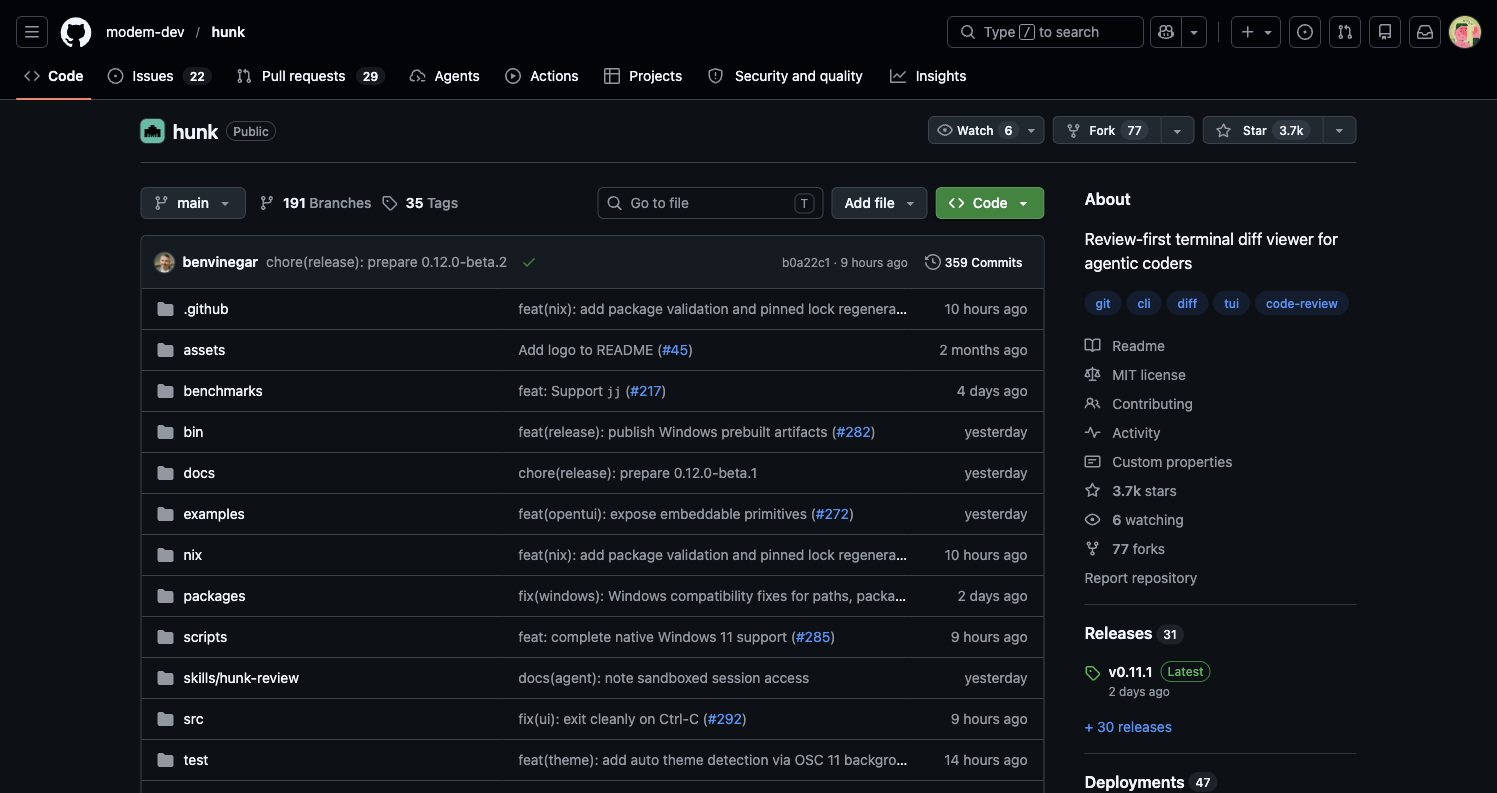Open the Star lists dropdown arrow
The height and width of the screenshot is (793, 1497).
pos(1340,130)
